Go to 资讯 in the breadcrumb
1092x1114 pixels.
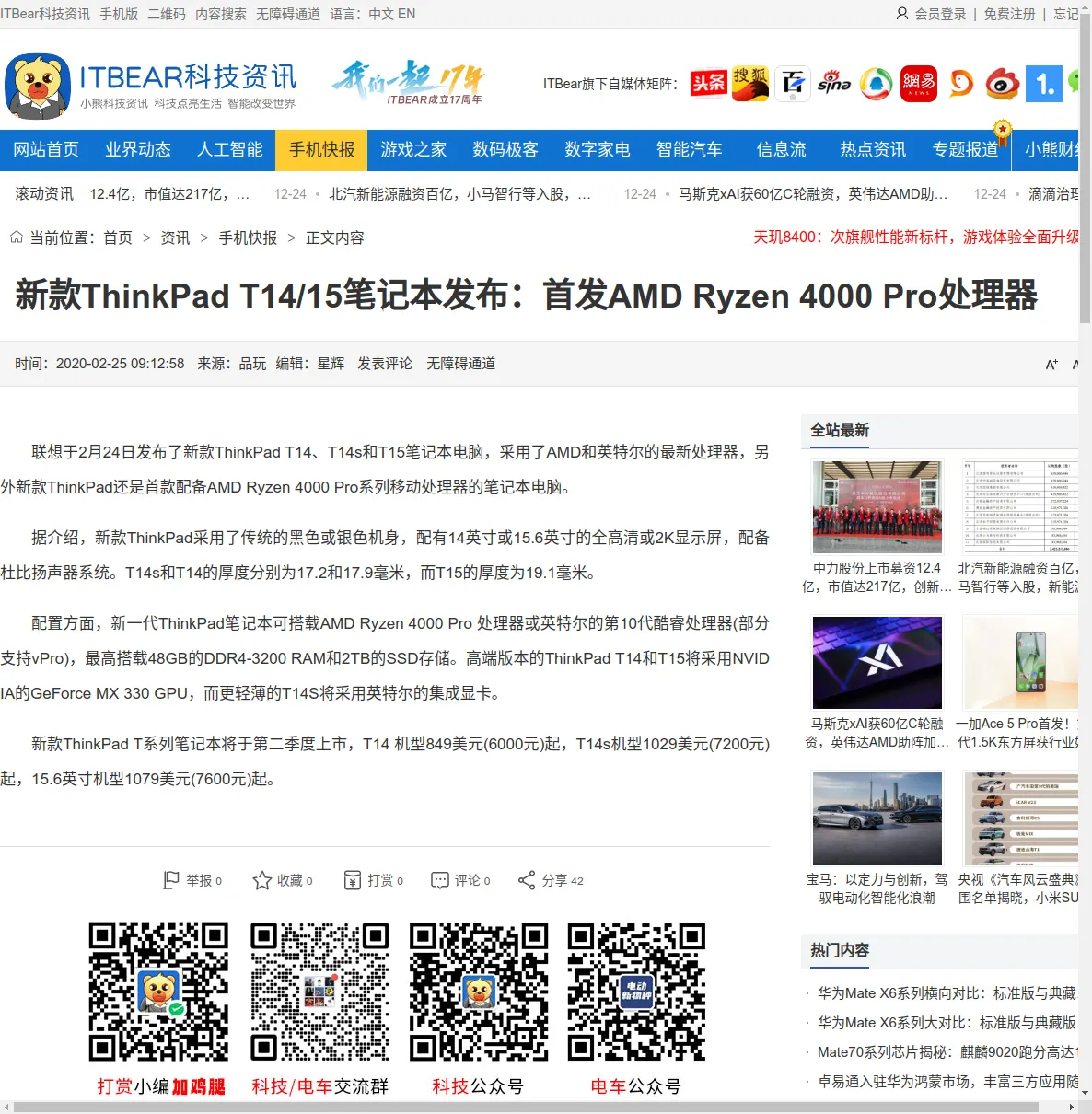point(176,238)
